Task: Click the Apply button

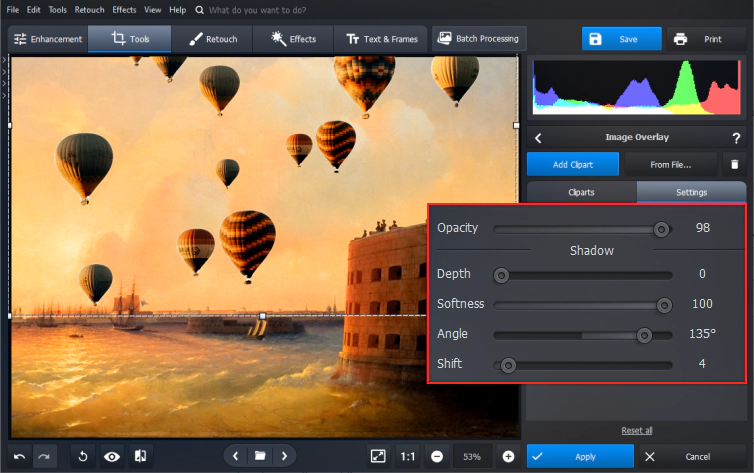Action: pos(580,456)
